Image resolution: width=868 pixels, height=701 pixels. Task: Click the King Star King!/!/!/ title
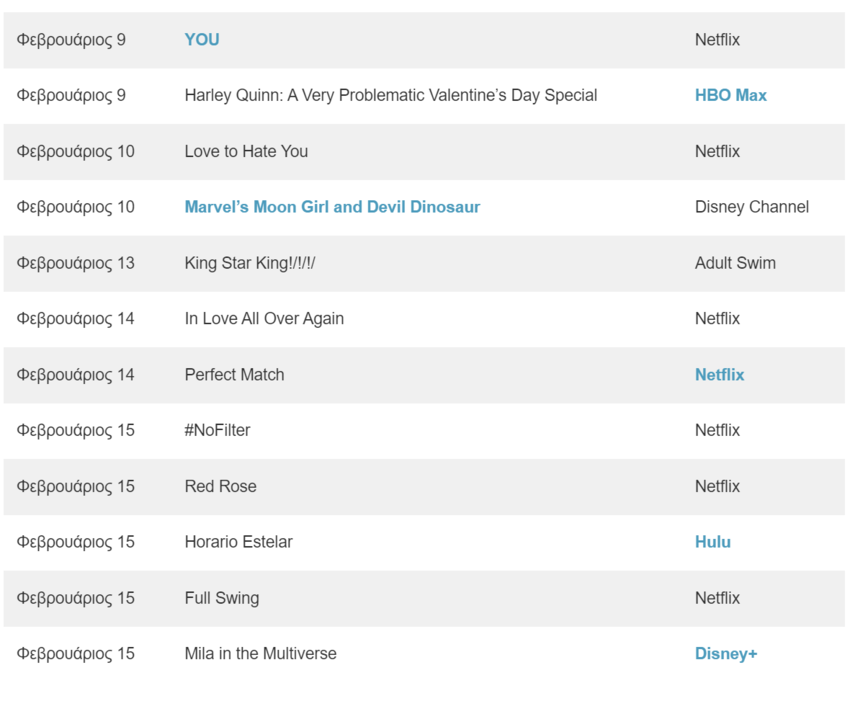pyautogui.click(x=250, y=263)
